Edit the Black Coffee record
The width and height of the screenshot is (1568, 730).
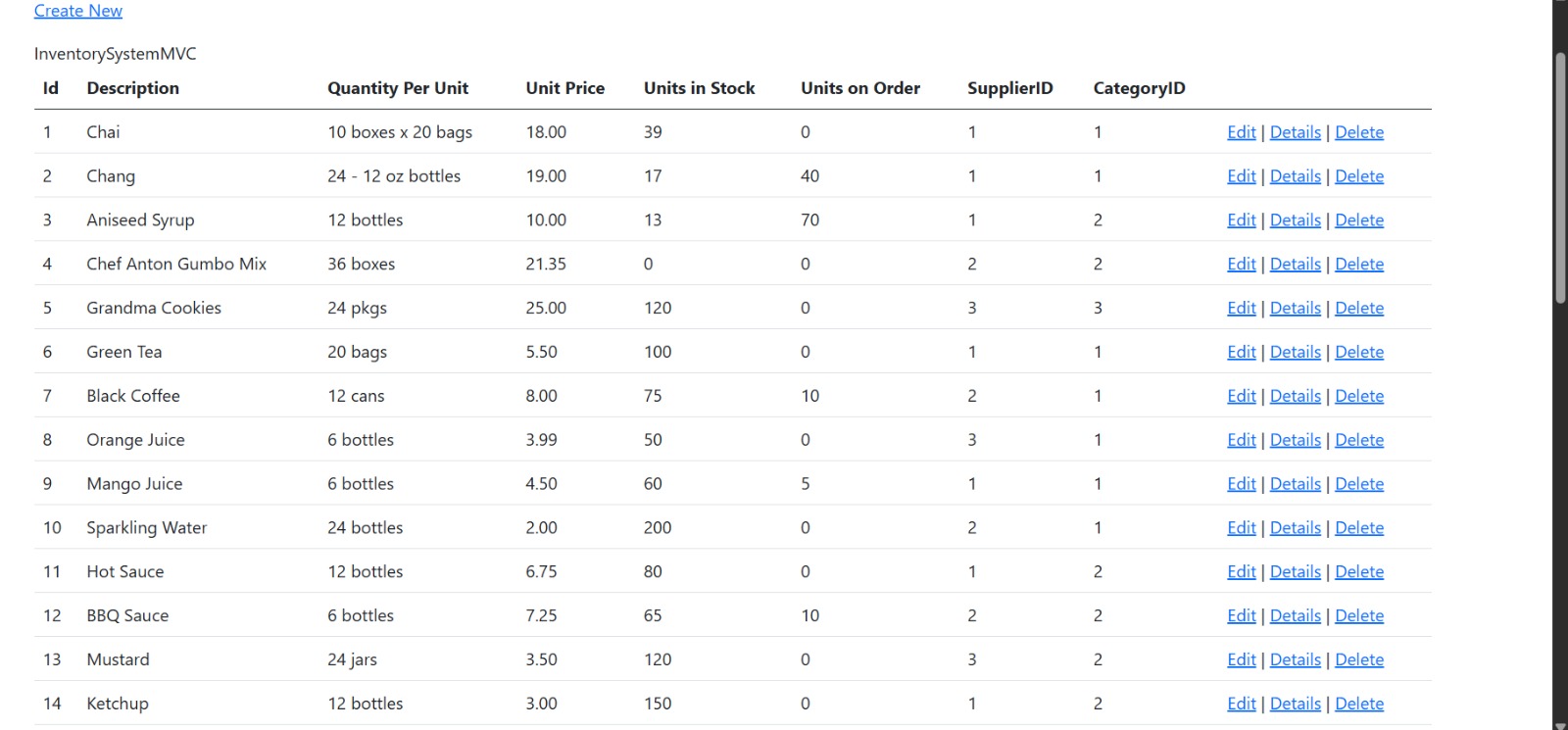tap(1241, 395)
